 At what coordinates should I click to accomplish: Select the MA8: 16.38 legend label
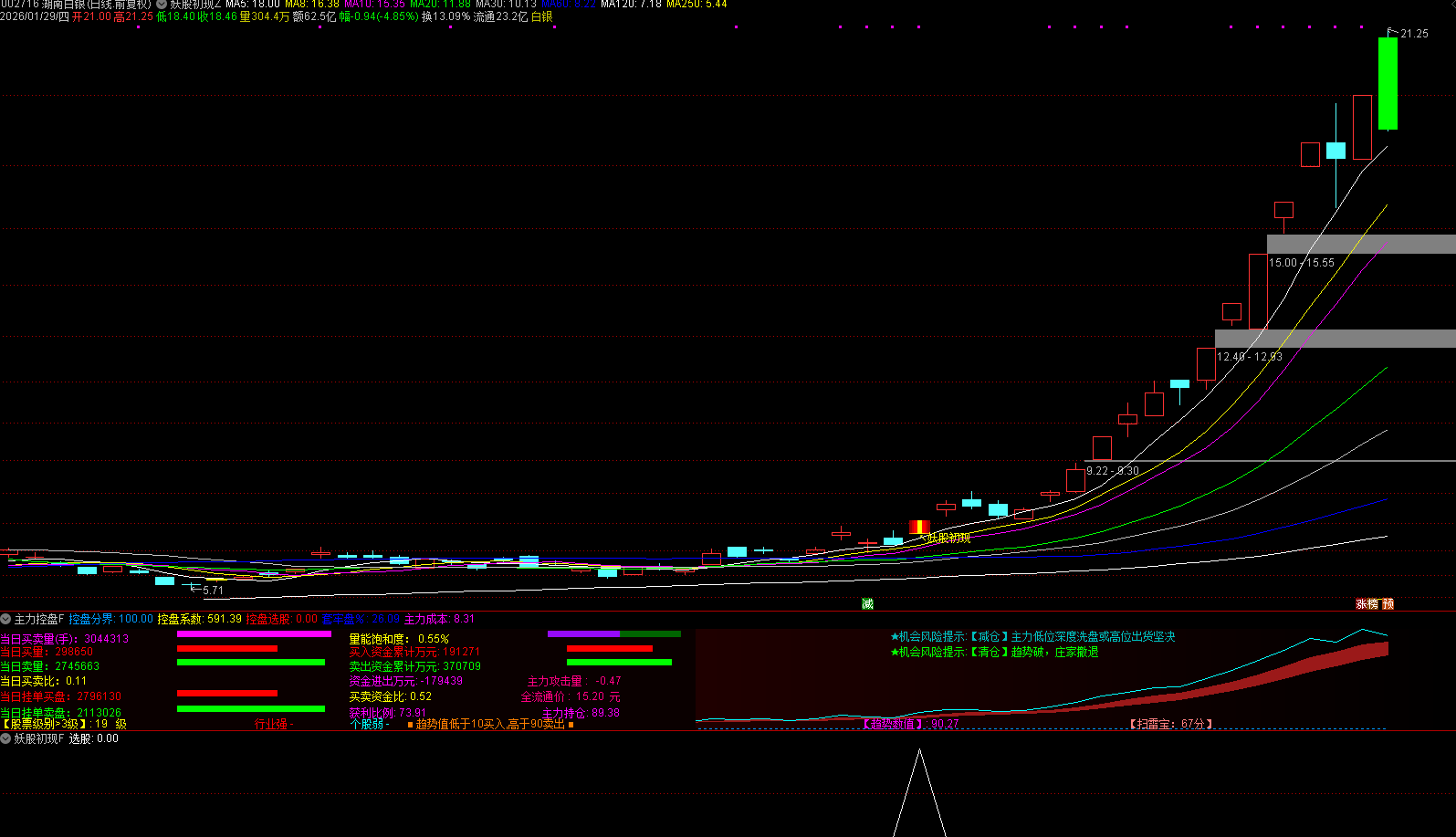point(312,5)
